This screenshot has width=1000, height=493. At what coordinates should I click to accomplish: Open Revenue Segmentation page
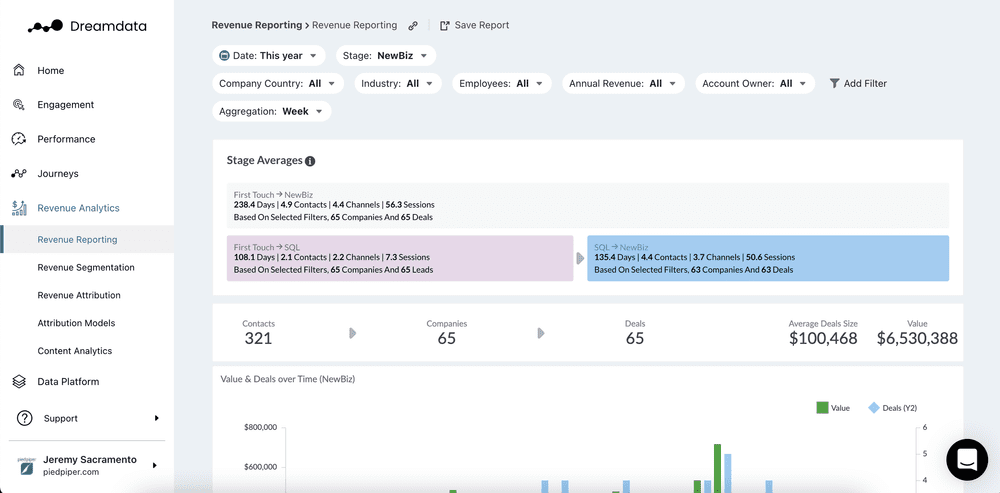click(86, 267)
